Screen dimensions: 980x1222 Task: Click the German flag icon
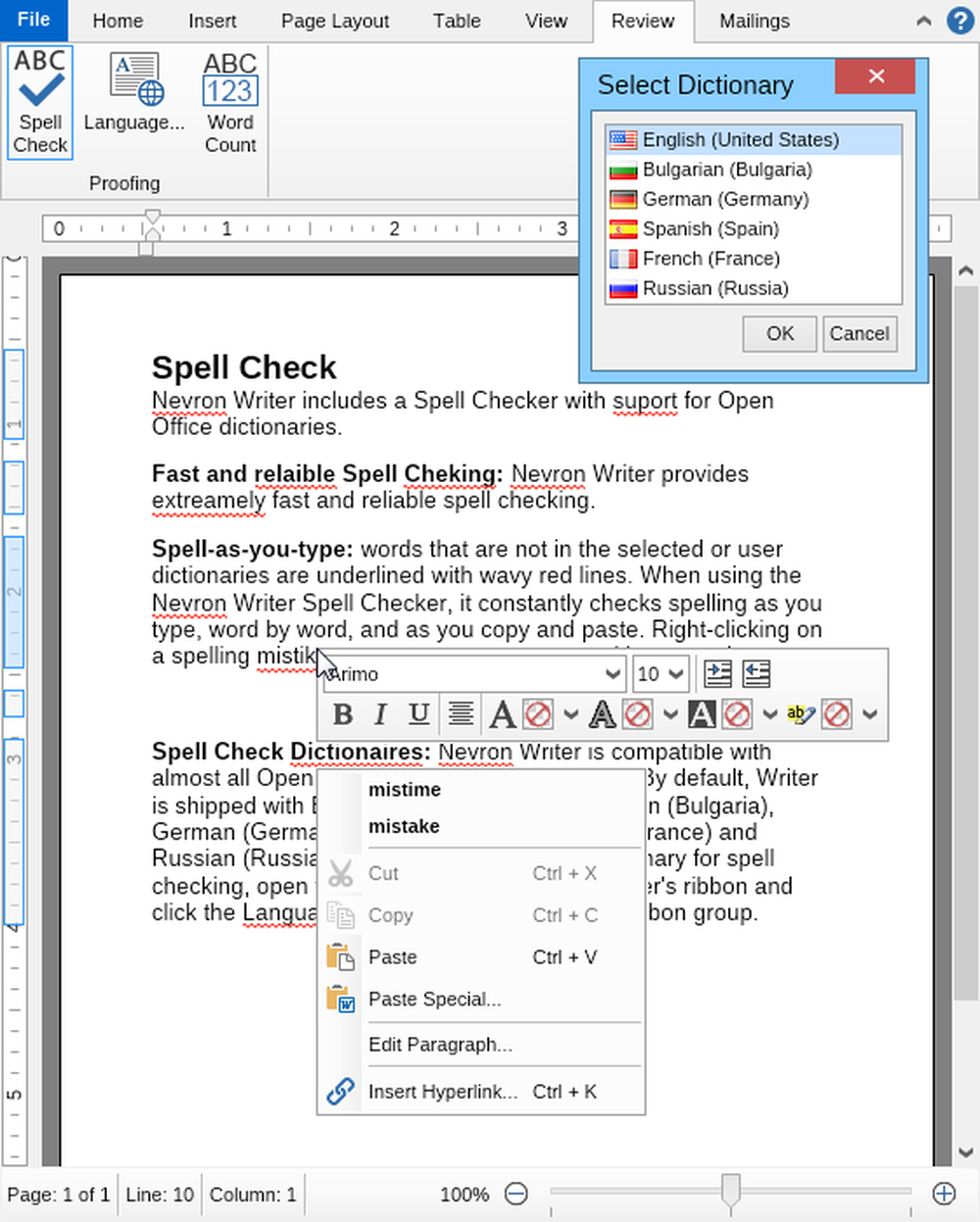tap(623, 199)
